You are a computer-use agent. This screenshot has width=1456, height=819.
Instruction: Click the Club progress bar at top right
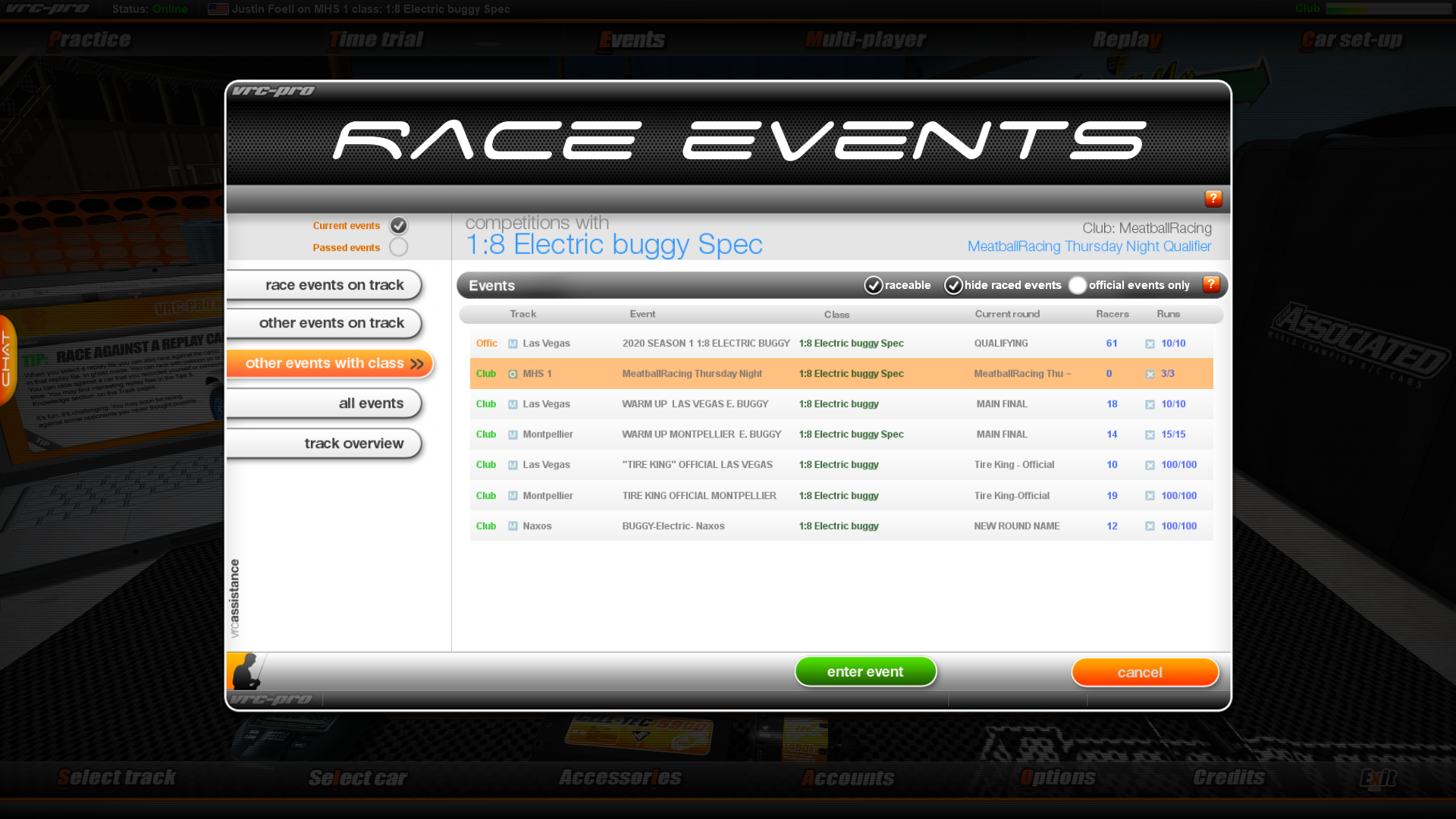click(x=1389, y=8)
